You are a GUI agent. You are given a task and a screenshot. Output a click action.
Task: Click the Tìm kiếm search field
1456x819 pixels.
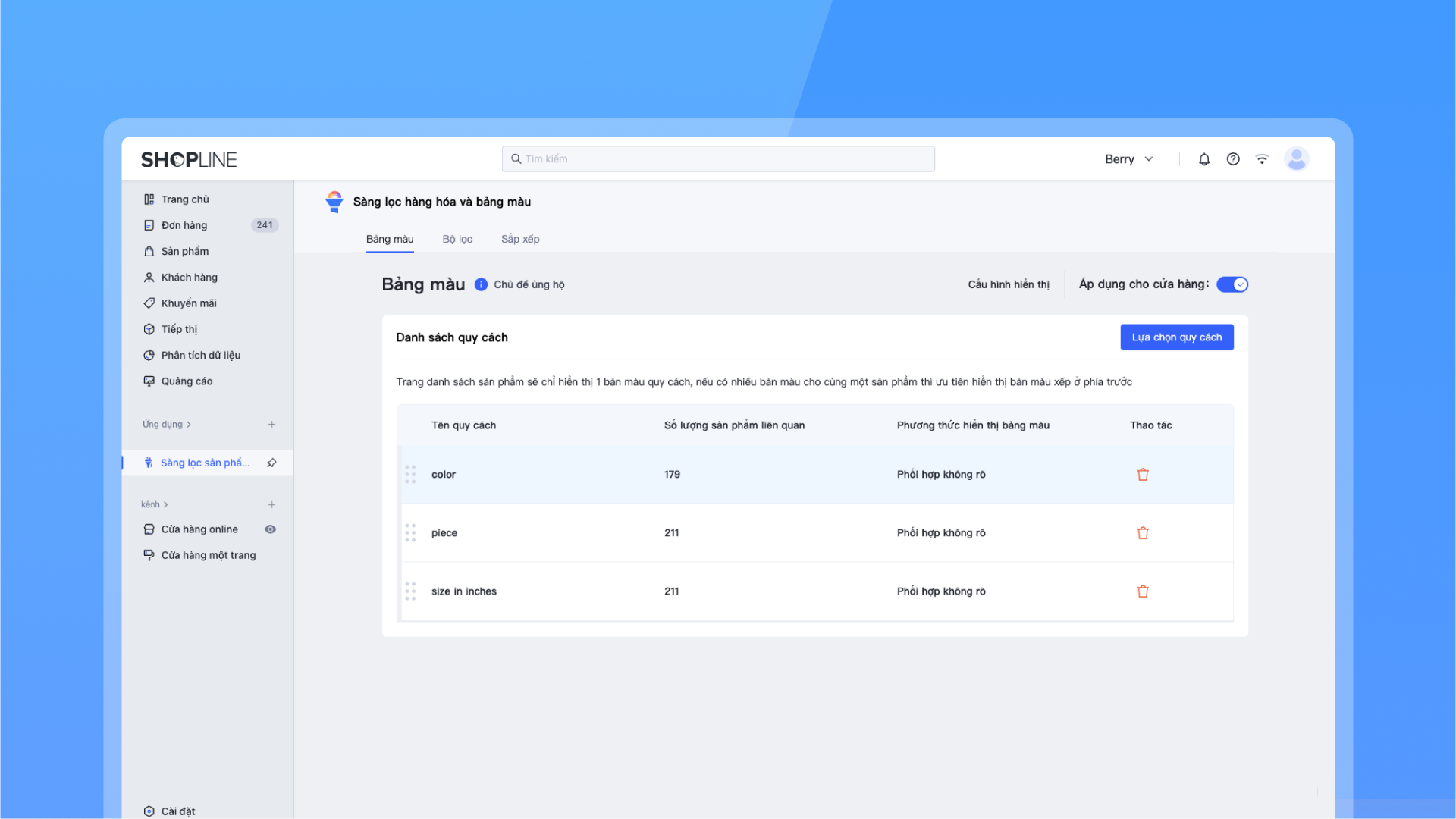[x=718, y=159]
